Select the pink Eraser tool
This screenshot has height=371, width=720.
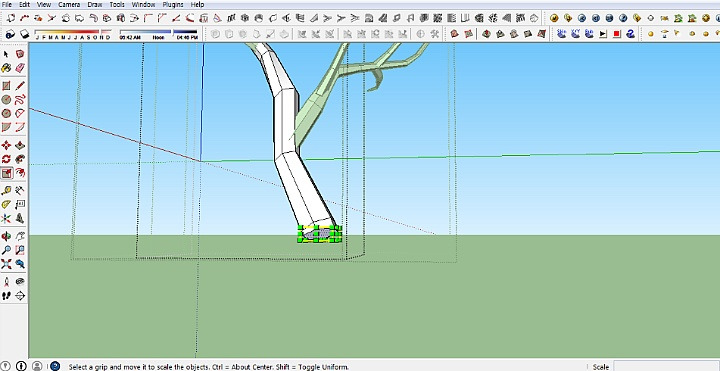pos(20,68)
